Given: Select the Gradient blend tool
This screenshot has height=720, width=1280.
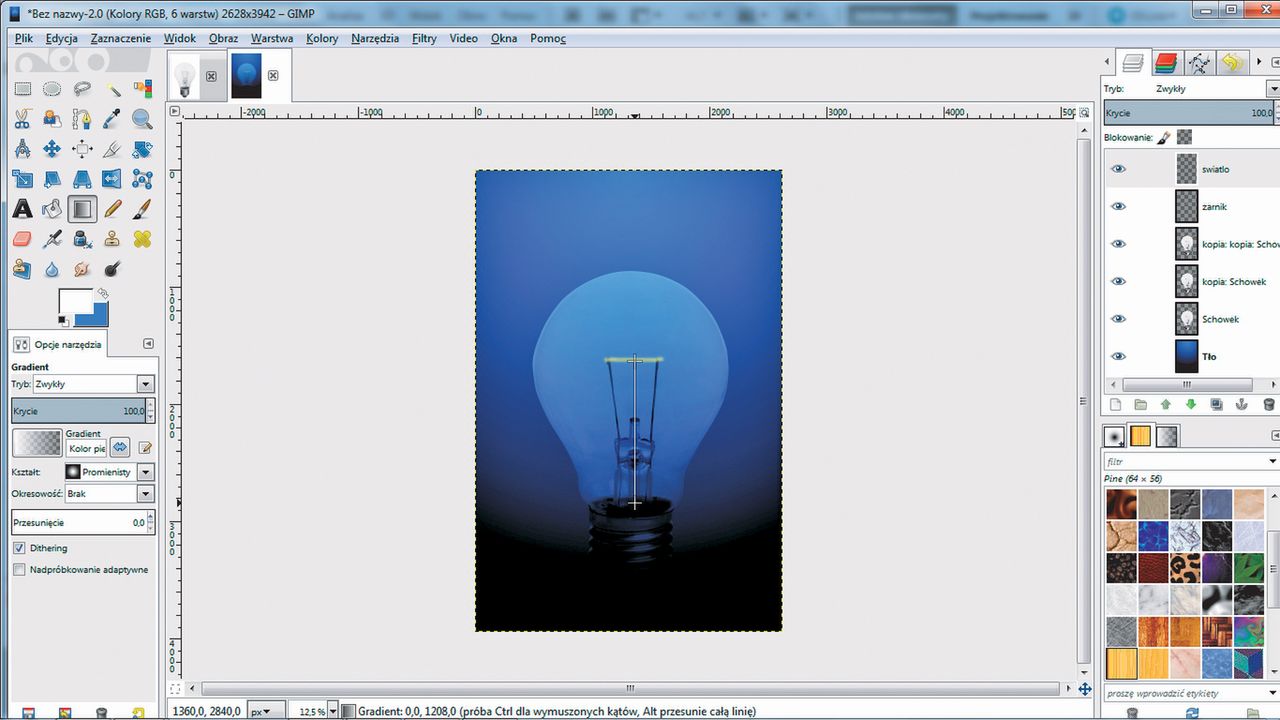Looking at the screenshot, I should point(82,210).
